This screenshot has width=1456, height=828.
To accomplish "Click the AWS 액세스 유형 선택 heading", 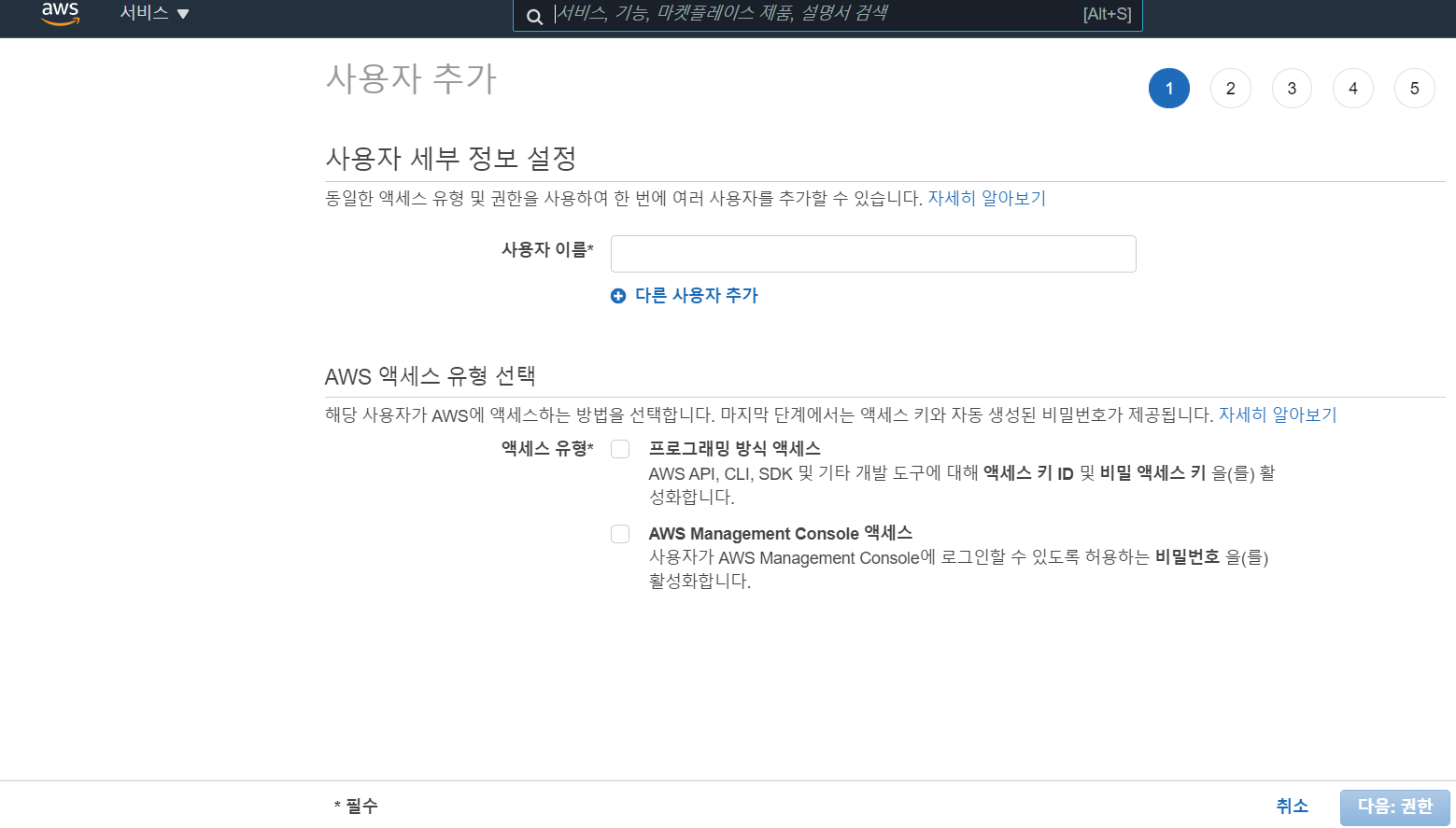I will [x=431, y=376].
